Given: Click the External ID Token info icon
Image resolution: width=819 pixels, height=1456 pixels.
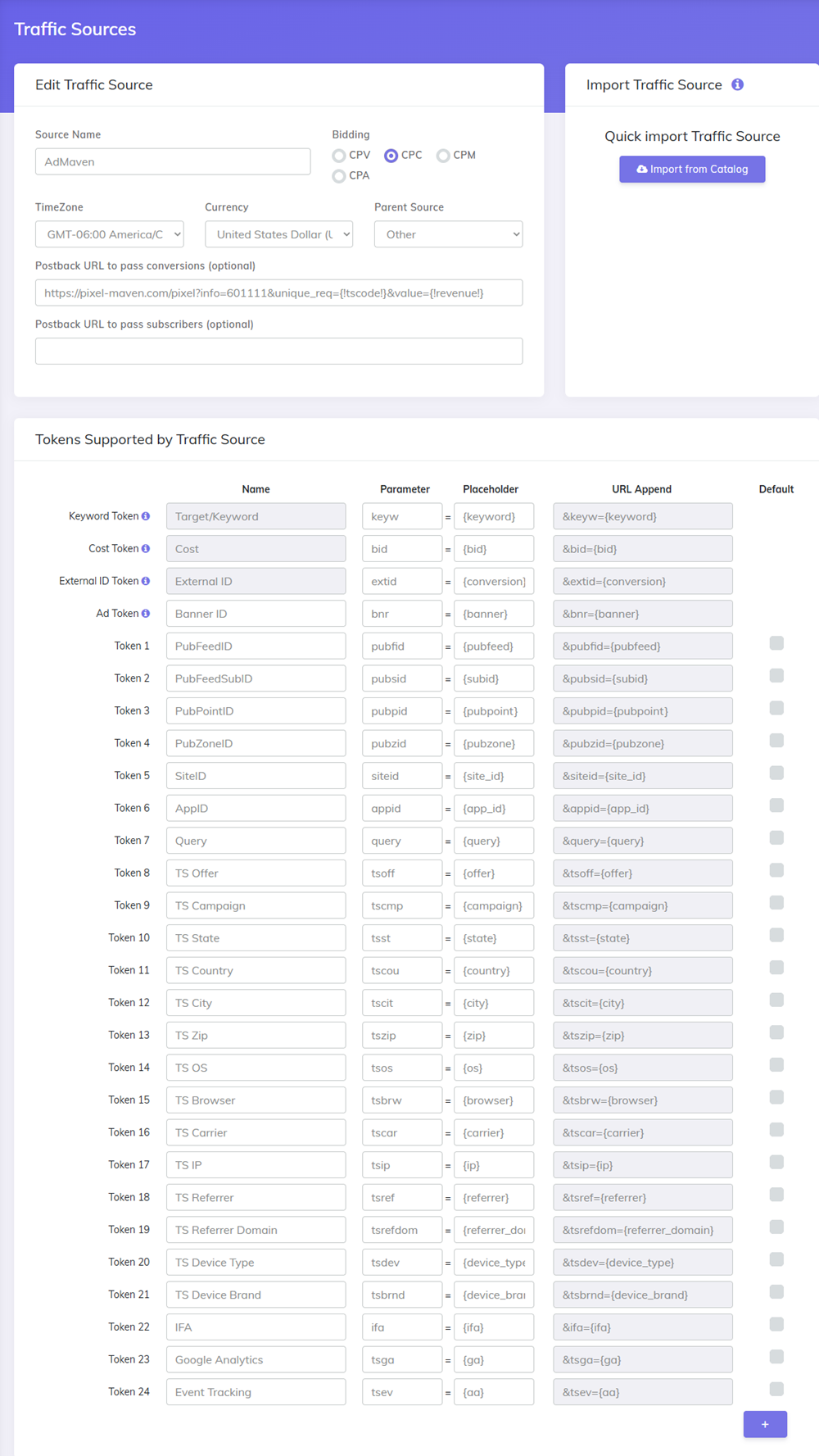Looking at the screenshot, I should click(x=146, y=581).
